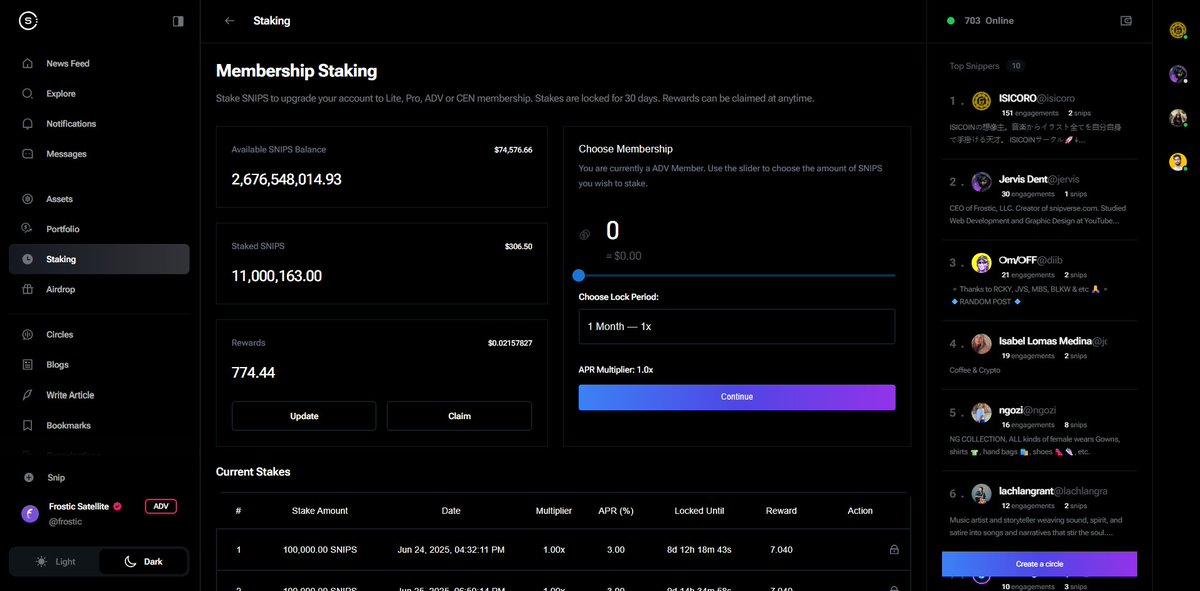Click the ADV membership badge
The height and width of the screenshot is (591, 1200).
(x=160, y=507)
